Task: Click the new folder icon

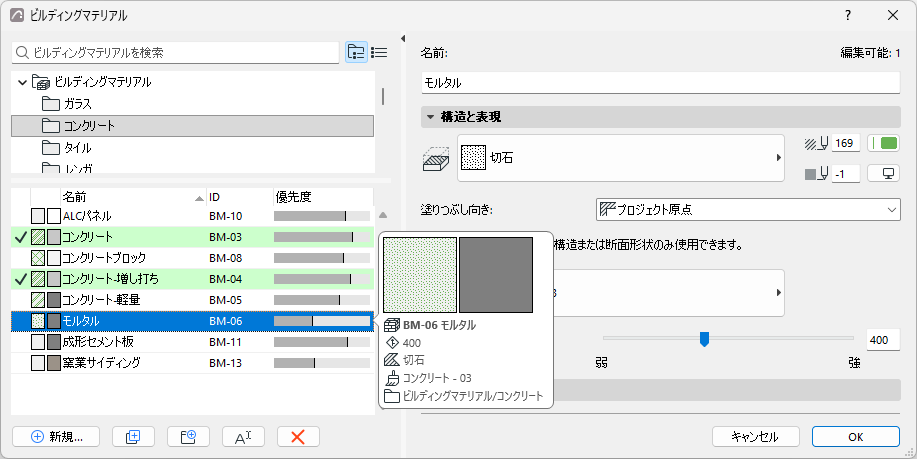Action: click(188, 437)
